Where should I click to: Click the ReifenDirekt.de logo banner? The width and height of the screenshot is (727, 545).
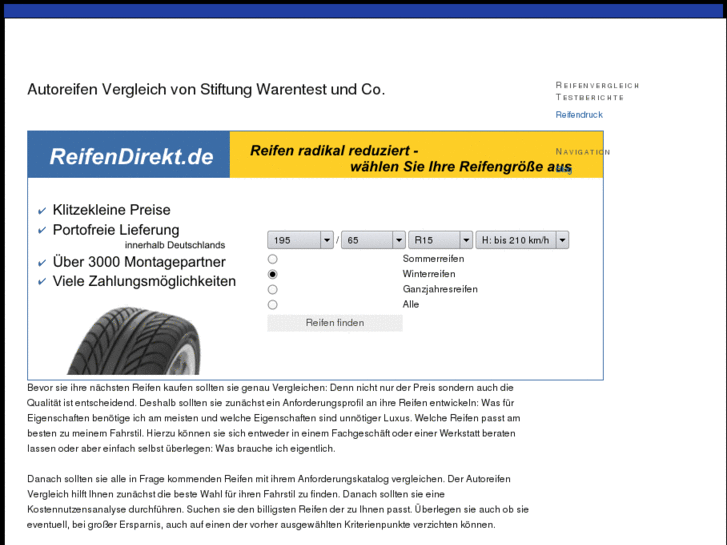click(x=128, y=154)
